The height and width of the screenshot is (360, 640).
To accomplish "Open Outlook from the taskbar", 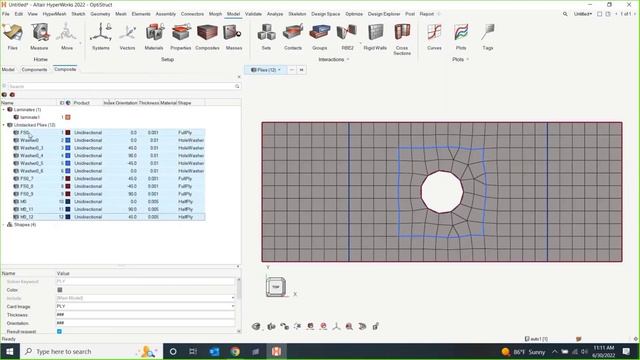I will click(x=214, y=351).
